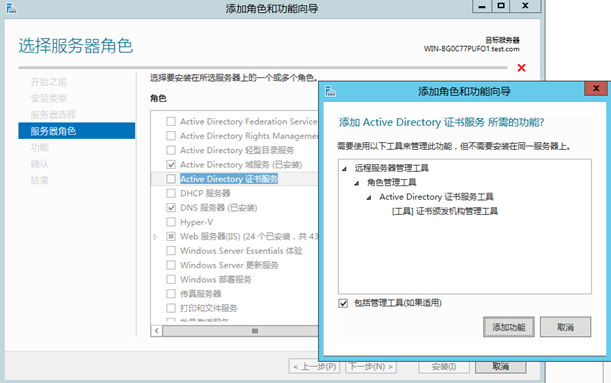Select 服务器角色 wizard step
Screen dimensions: 611x383
[77, 131]
